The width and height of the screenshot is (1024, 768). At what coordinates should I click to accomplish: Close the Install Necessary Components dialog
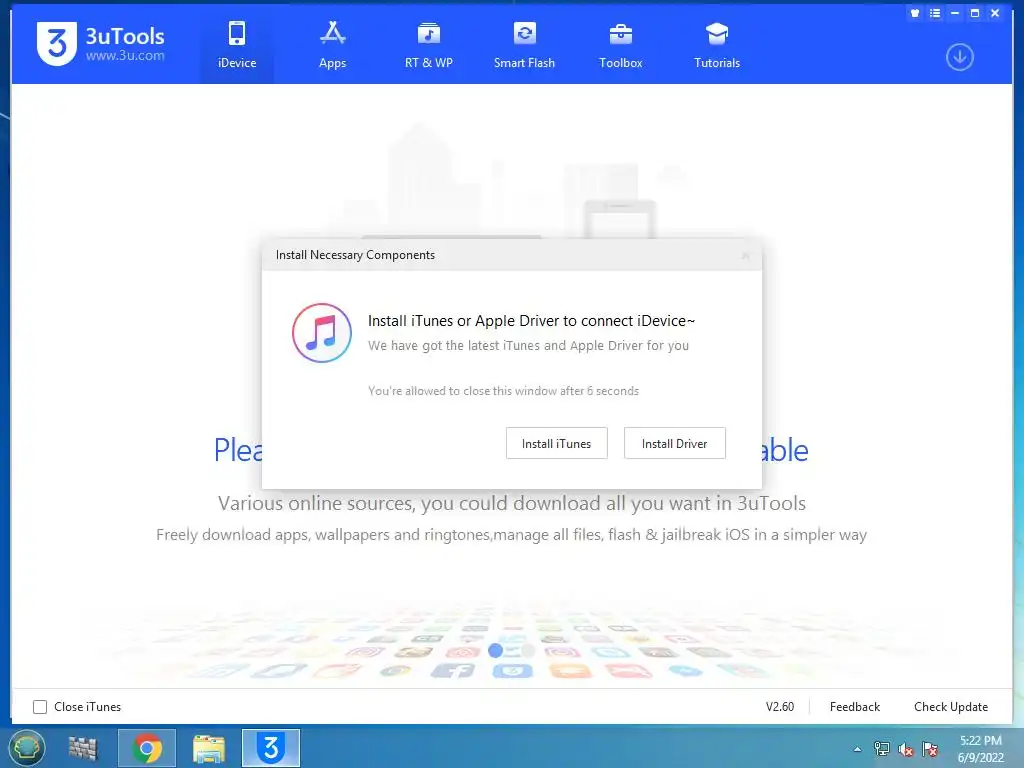745,256
